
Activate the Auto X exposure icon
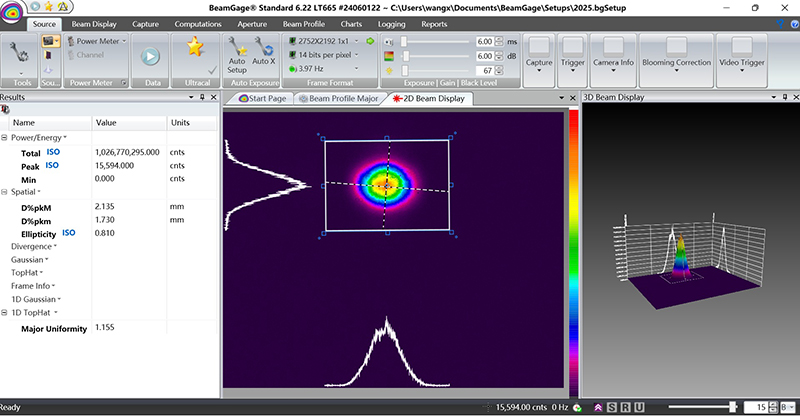pyautogui.click(x=264, y=51)
